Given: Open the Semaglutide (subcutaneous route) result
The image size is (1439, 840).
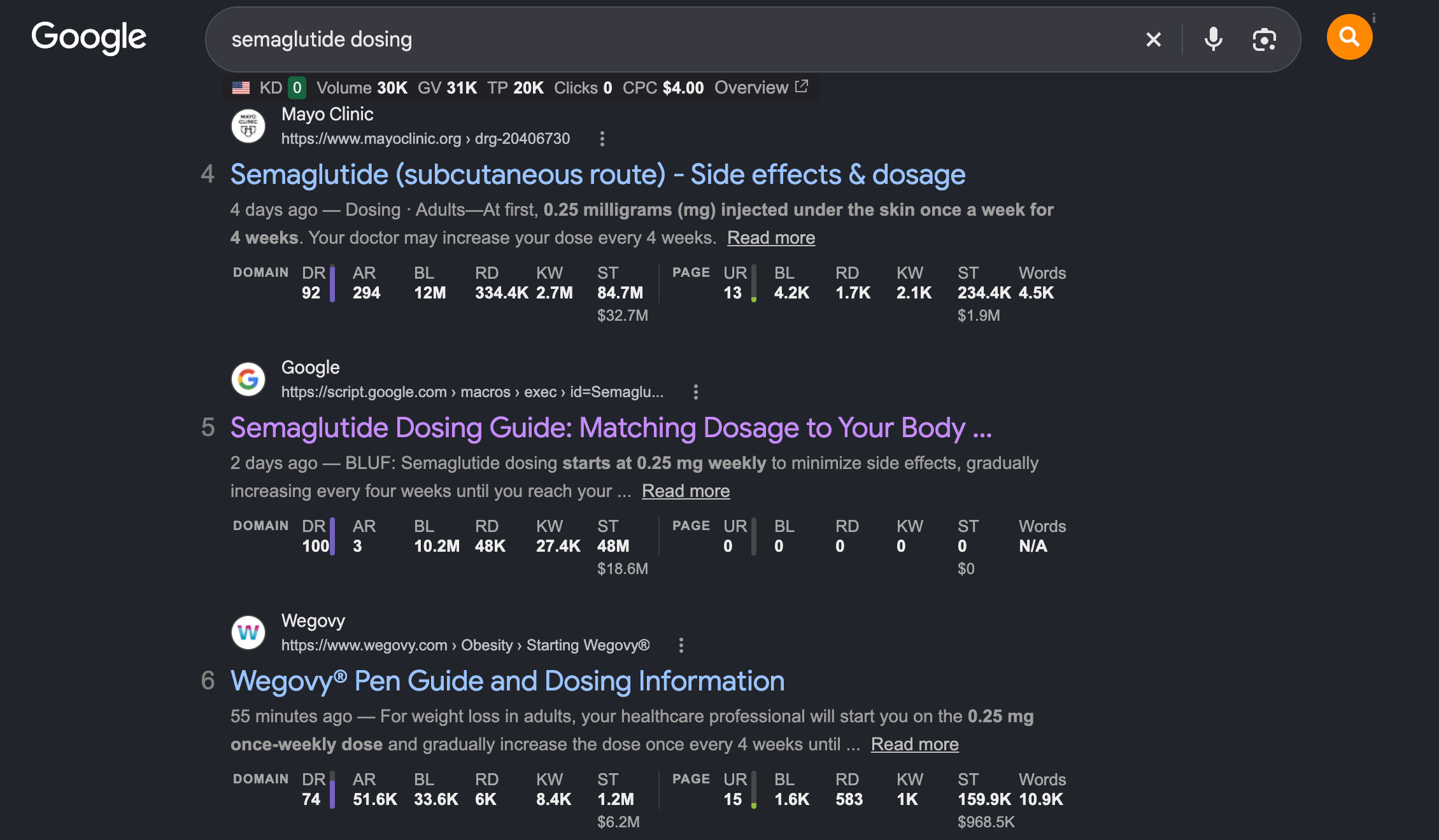Looking at the screenshot, I should (598, 174).
